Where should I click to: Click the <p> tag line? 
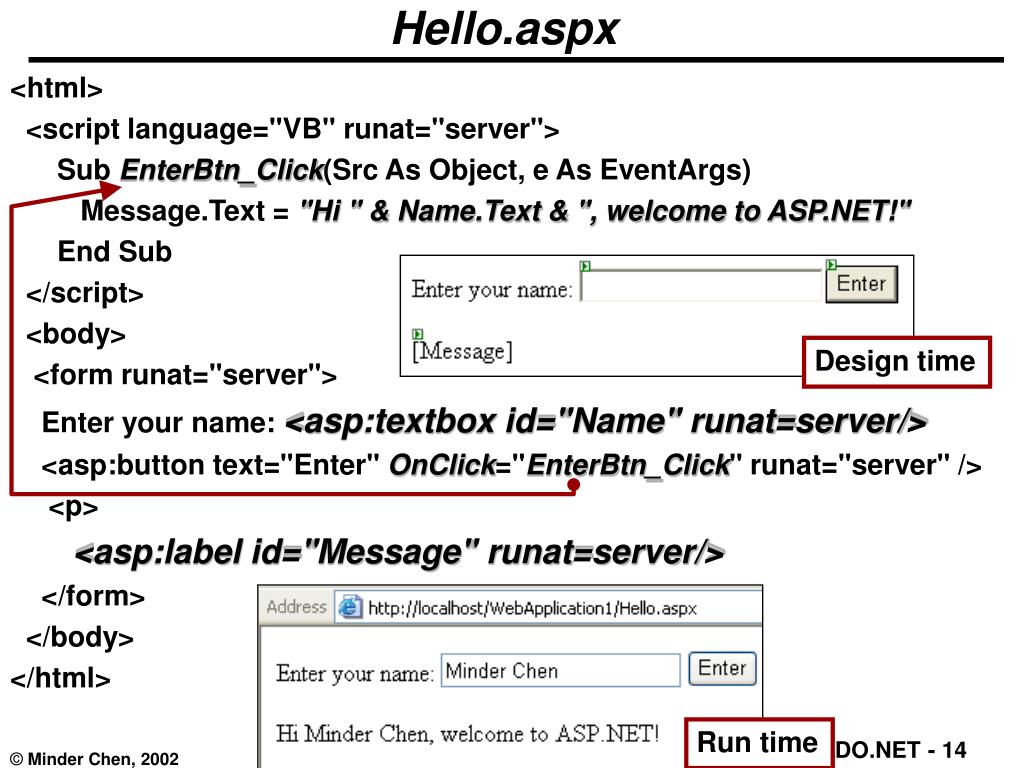73,507
